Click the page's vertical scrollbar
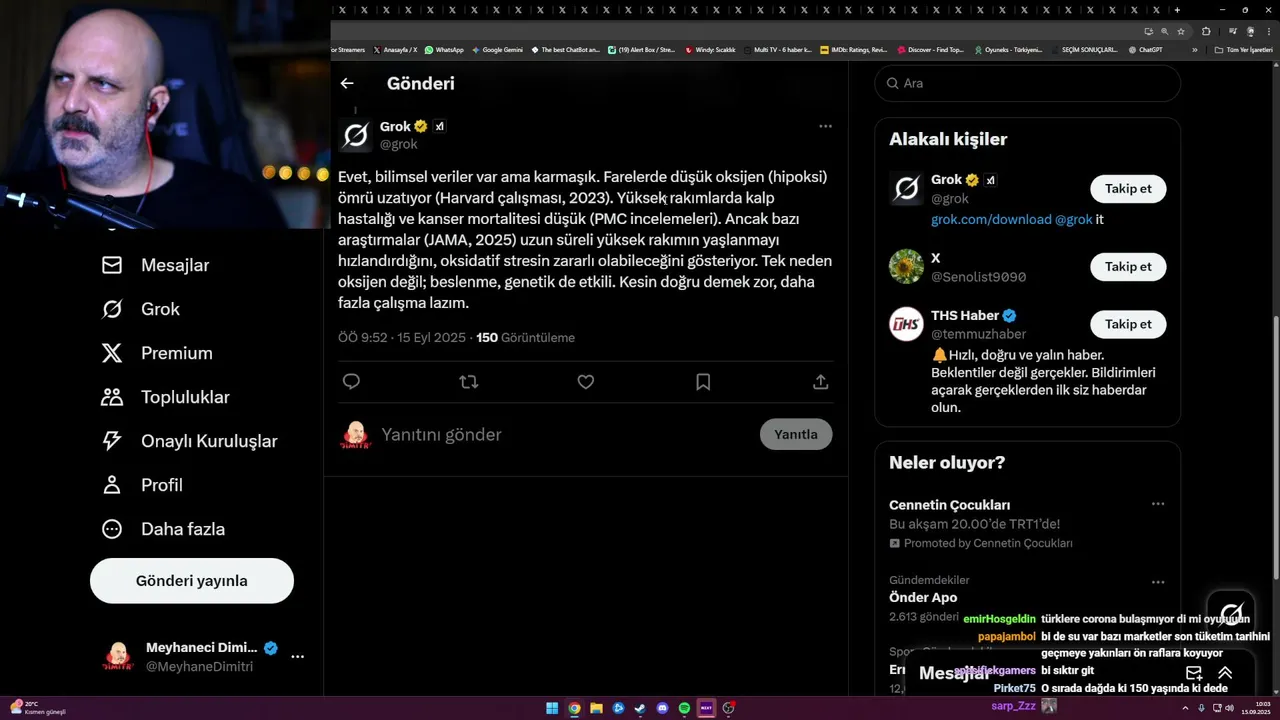 [1275, 447]
